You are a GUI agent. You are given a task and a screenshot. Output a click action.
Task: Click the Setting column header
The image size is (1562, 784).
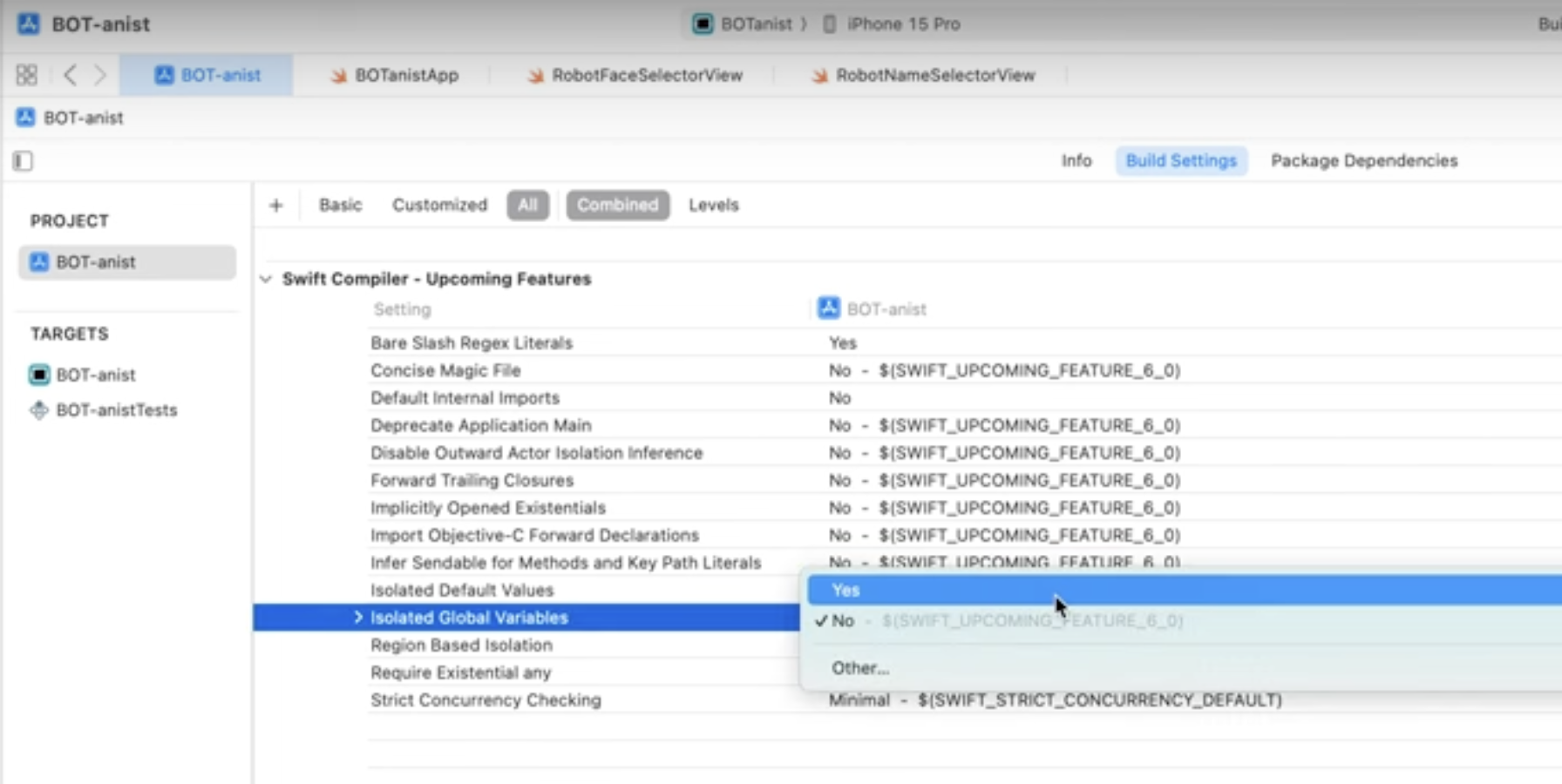coord(402,309)
